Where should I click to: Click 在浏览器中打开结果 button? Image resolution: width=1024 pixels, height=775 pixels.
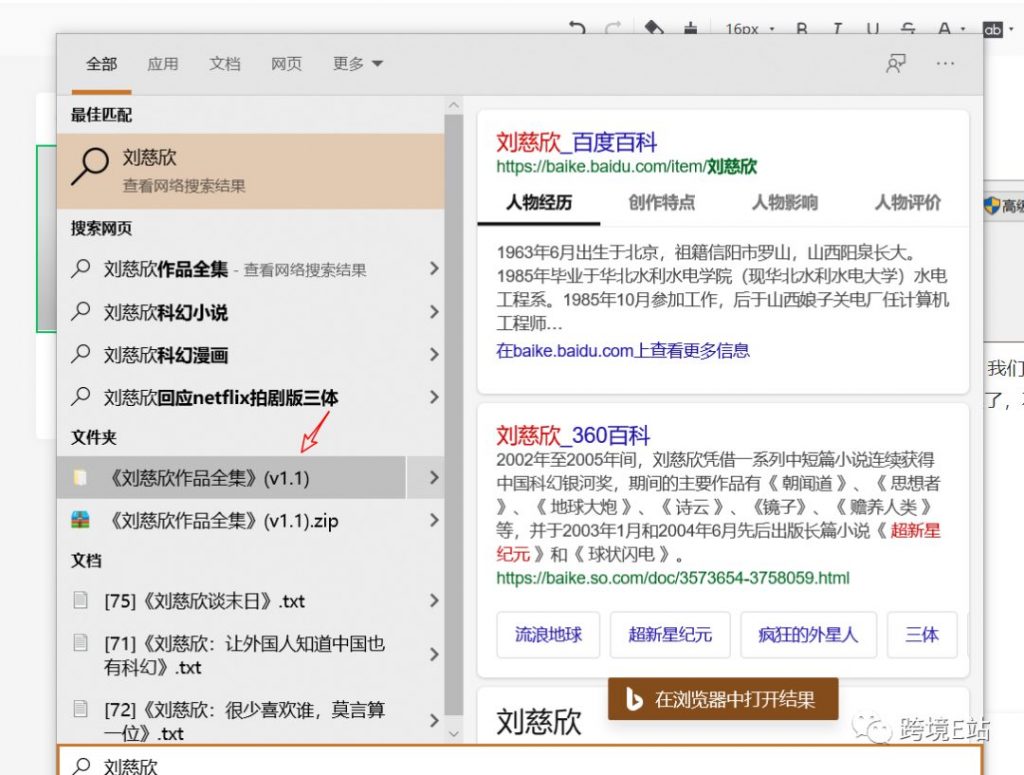pyautogui.click(x=723, y=699)
